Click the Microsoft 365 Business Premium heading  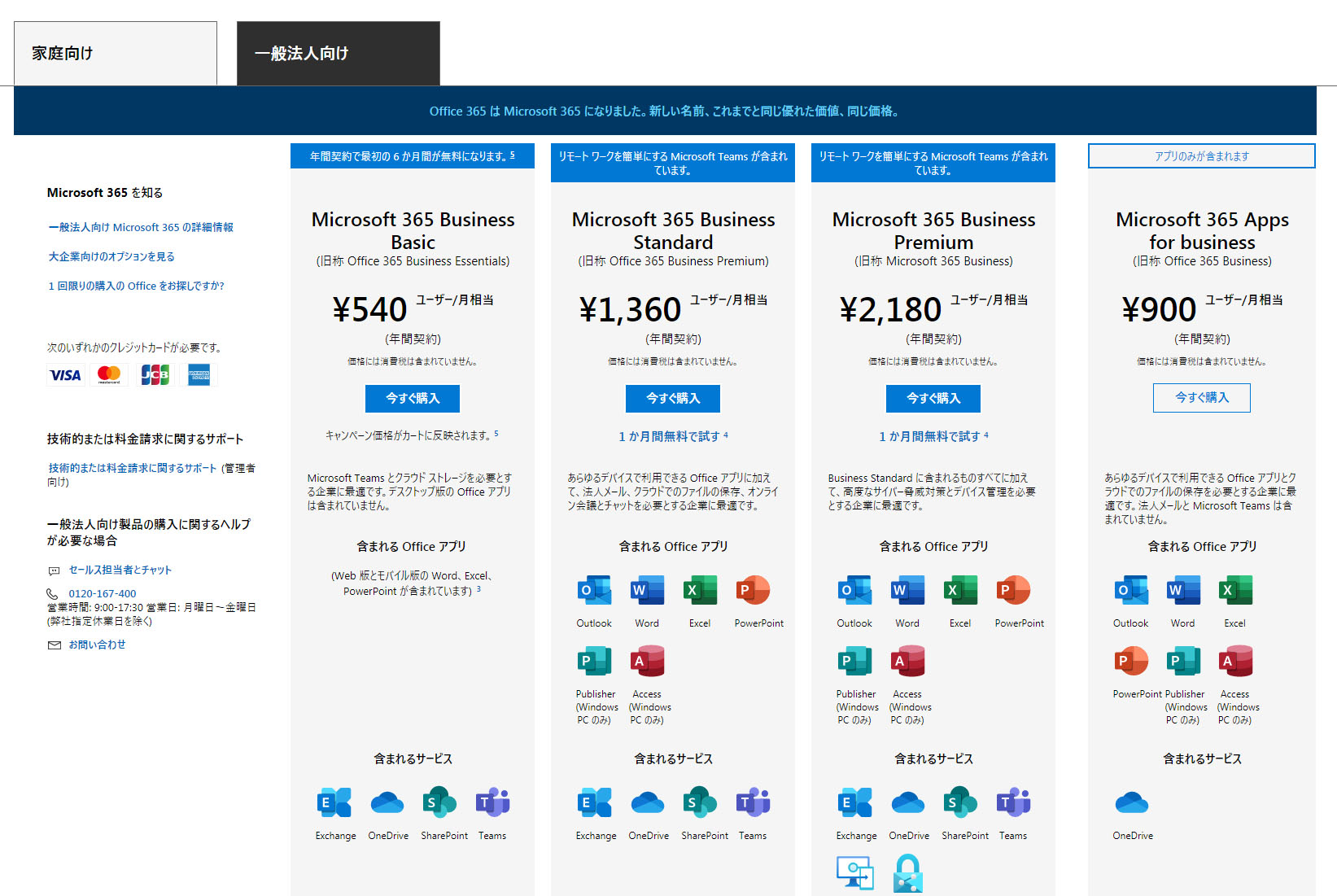pos(933,231)
